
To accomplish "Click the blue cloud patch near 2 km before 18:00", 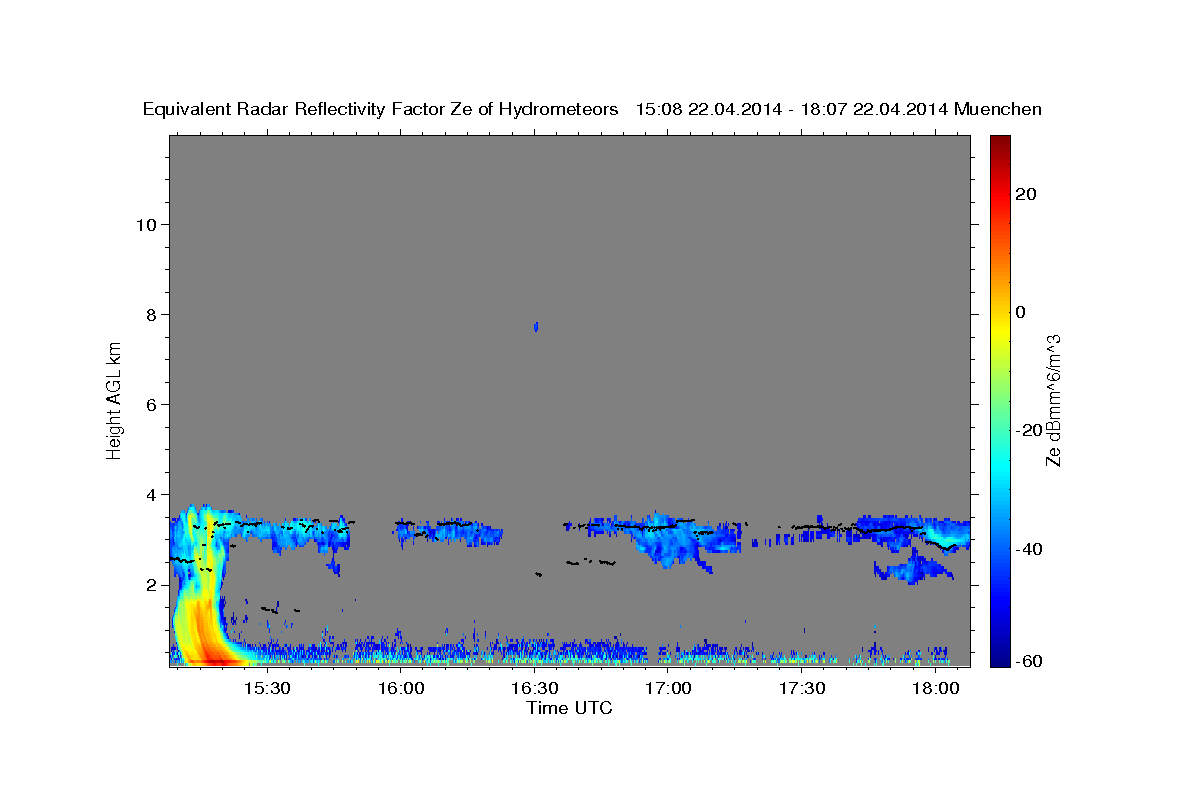I will tap(912, 570).
